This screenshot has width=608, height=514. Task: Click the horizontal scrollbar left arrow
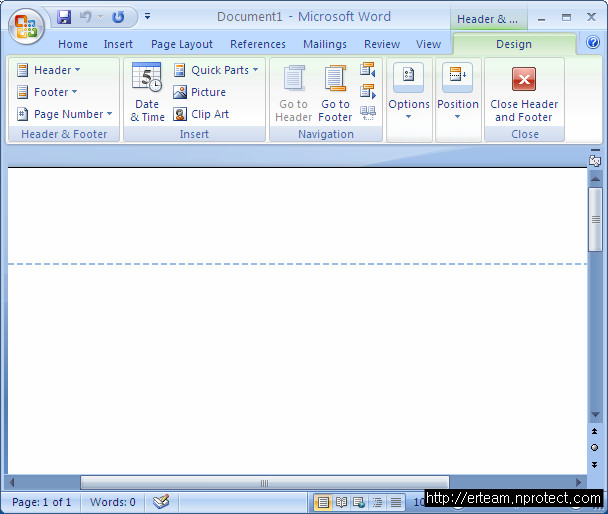coord(12,483)
